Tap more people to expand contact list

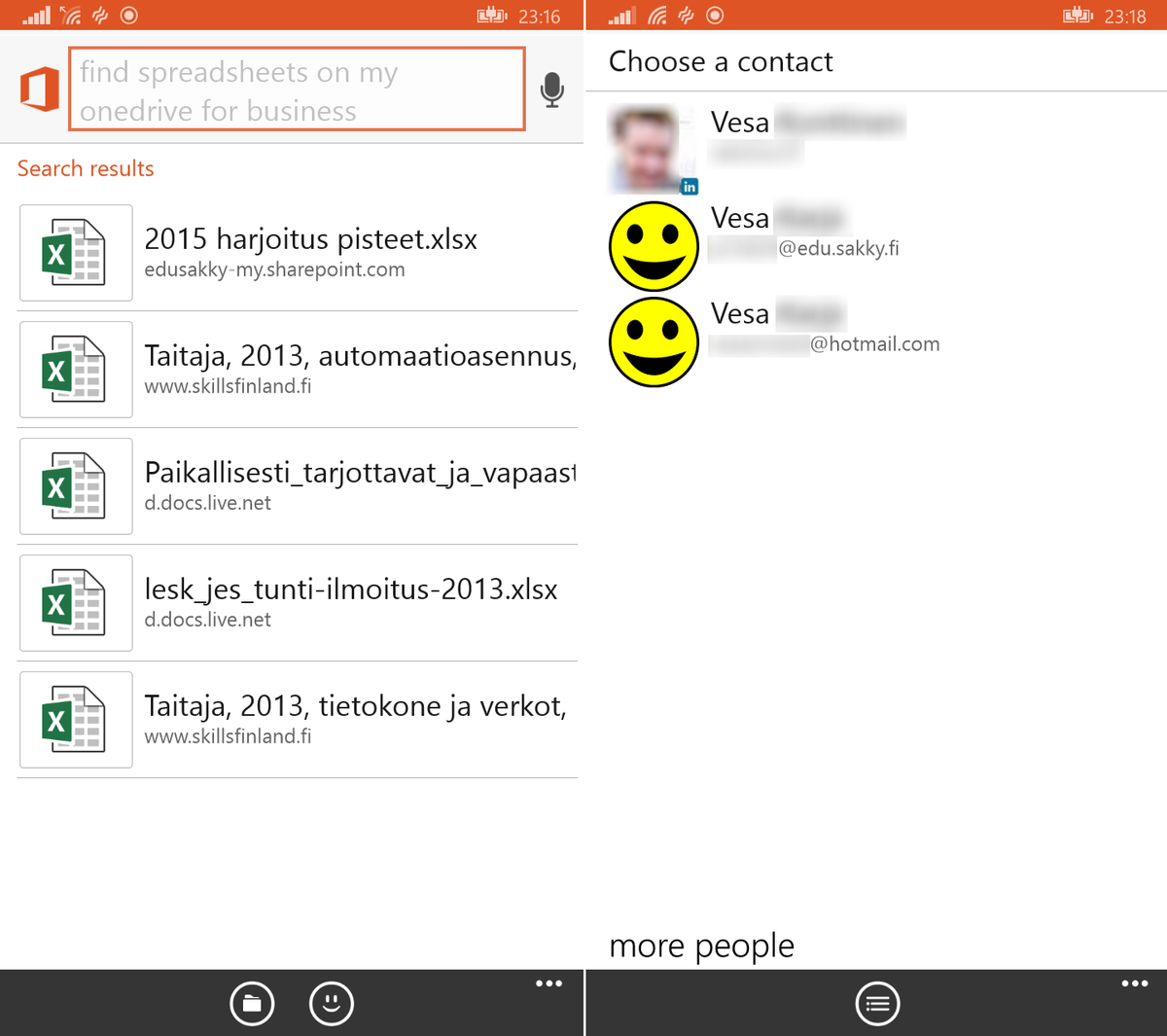701,945
